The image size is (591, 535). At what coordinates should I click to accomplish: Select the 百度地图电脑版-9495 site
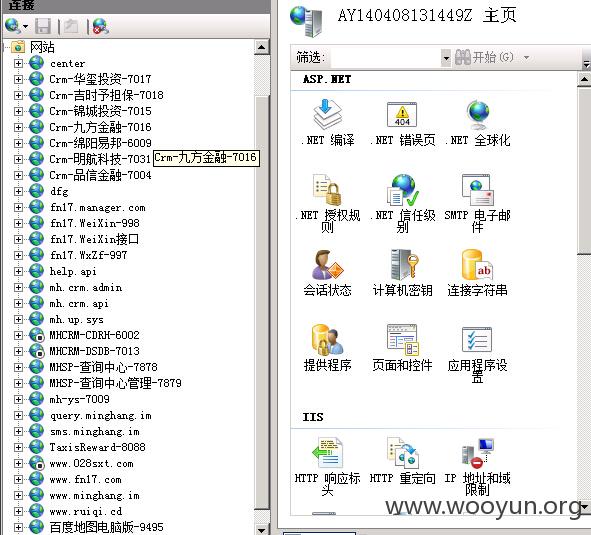coord(107,527)
